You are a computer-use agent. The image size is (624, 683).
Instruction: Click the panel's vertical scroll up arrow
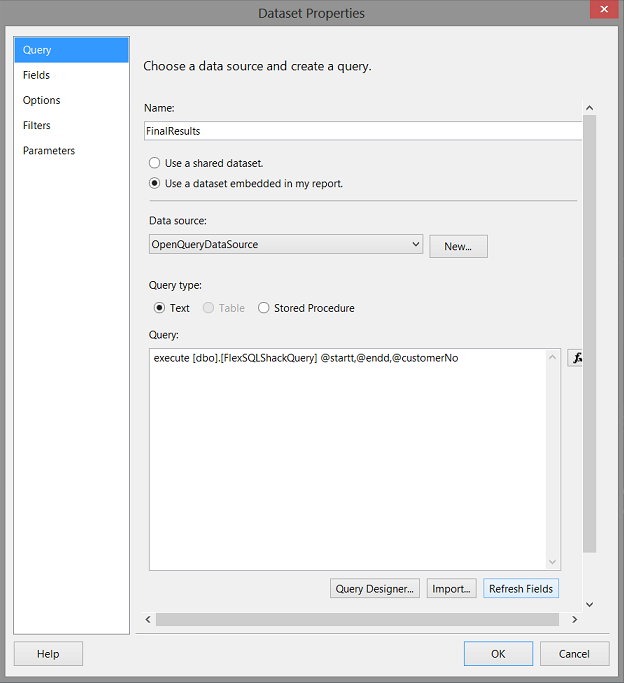click(x=590, y=108)
